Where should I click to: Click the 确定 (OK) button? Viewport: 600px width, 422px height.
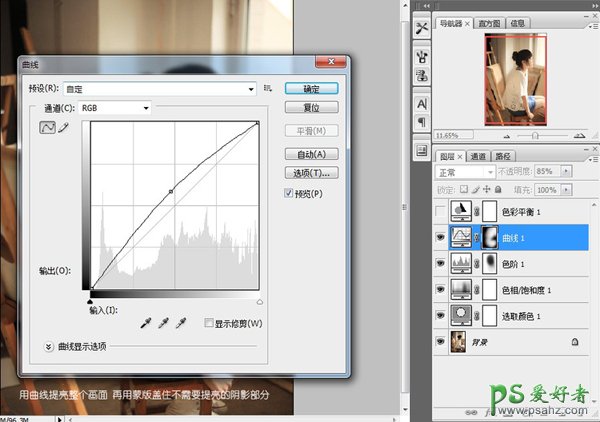311,88
